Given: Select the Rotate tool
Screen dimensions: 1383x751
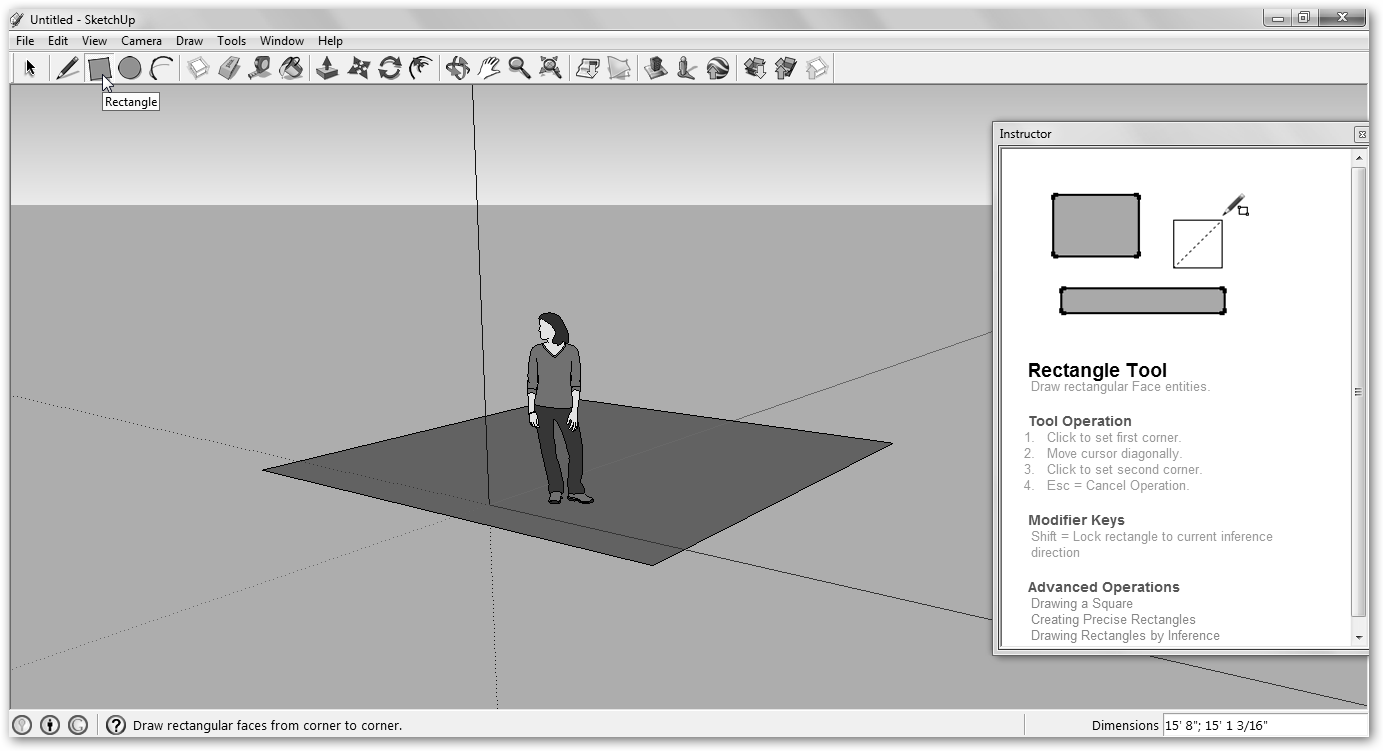Looking at the screenshot, I should point(389,68).
